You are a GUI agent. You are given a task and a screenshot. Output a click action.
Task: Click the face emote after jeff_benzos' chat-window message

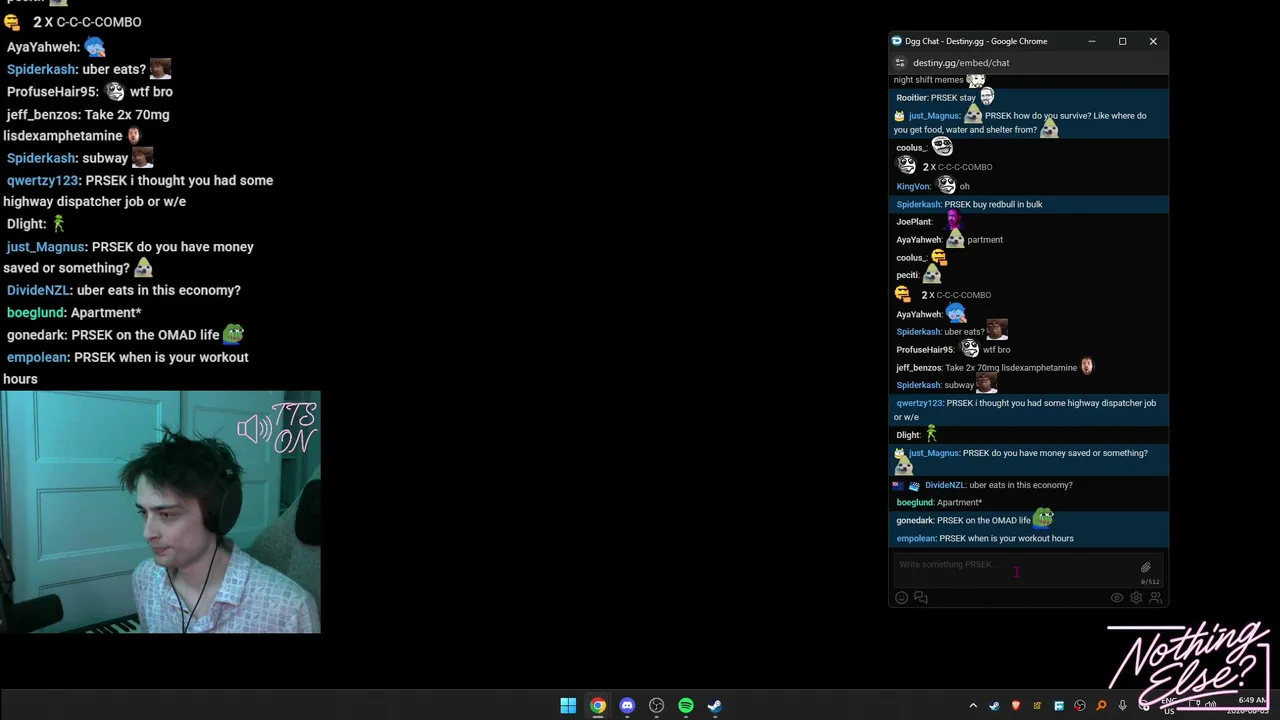pyautogui.click(x=1087, y=366)
